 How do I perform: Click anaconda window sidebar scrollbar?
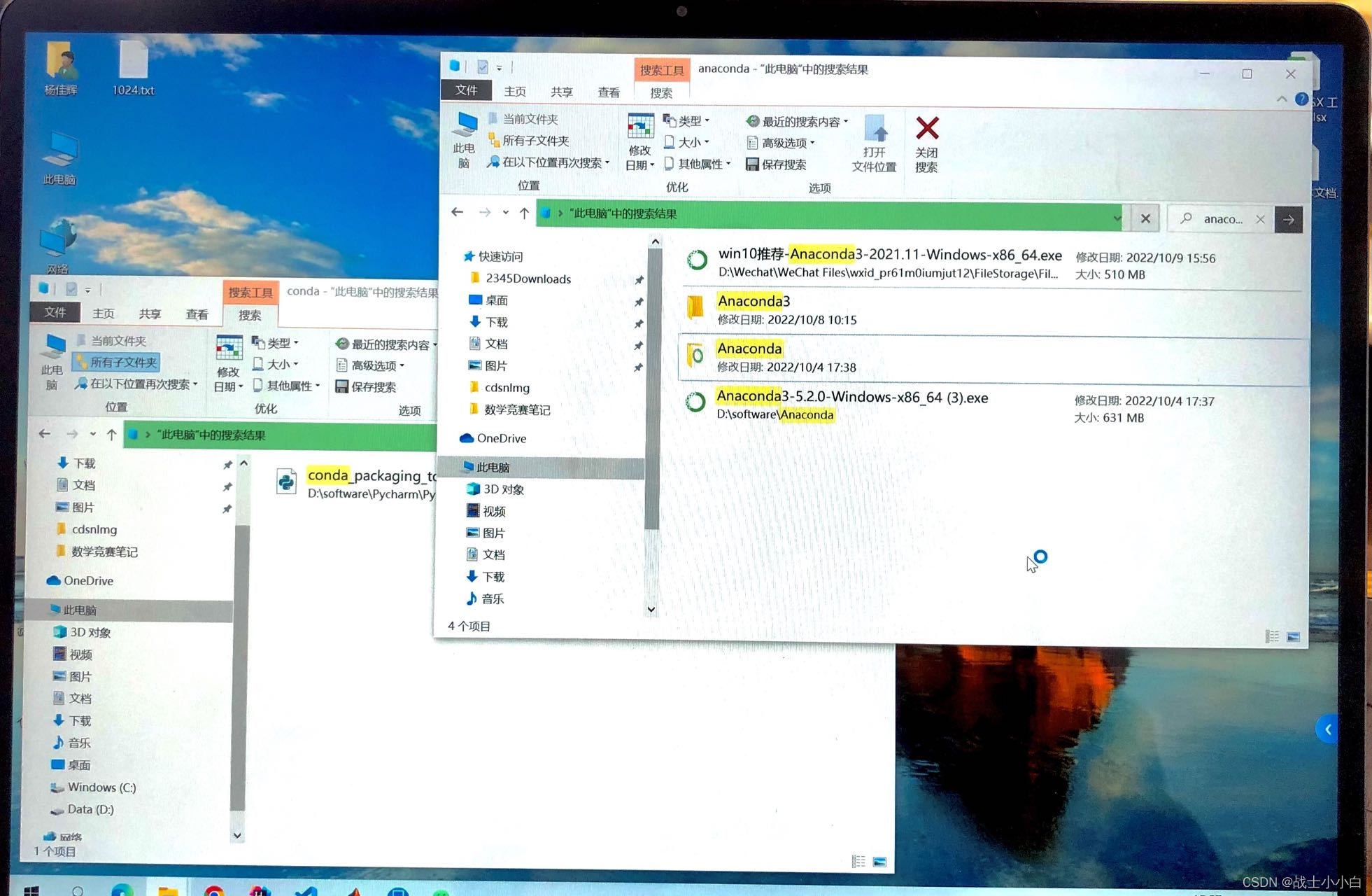point(653,390)
